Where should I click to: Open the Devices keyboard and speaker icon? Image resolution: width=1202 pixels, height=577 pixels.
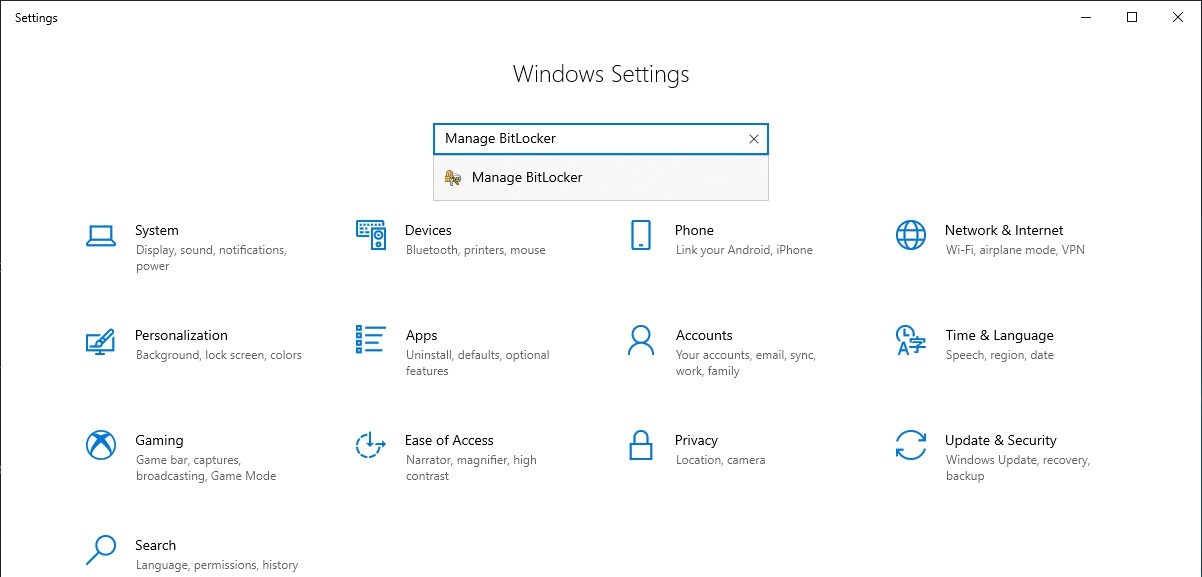[371, 236]
